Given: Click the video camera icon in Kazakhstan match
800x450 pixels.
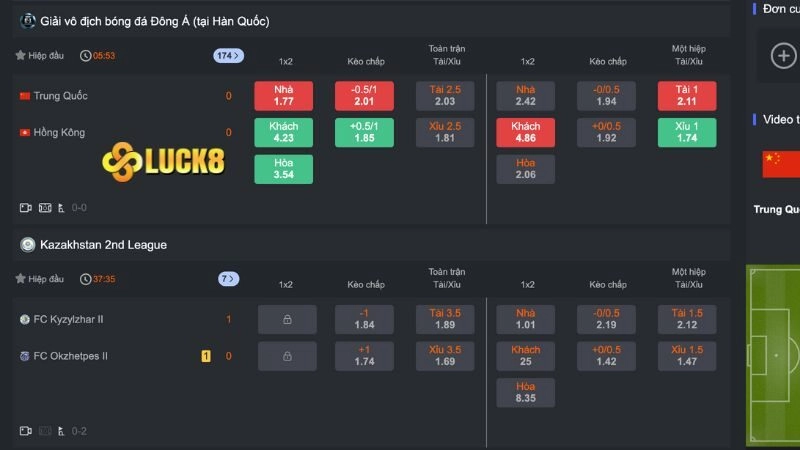Looking at the screenshot, I should tap(26, 431).
